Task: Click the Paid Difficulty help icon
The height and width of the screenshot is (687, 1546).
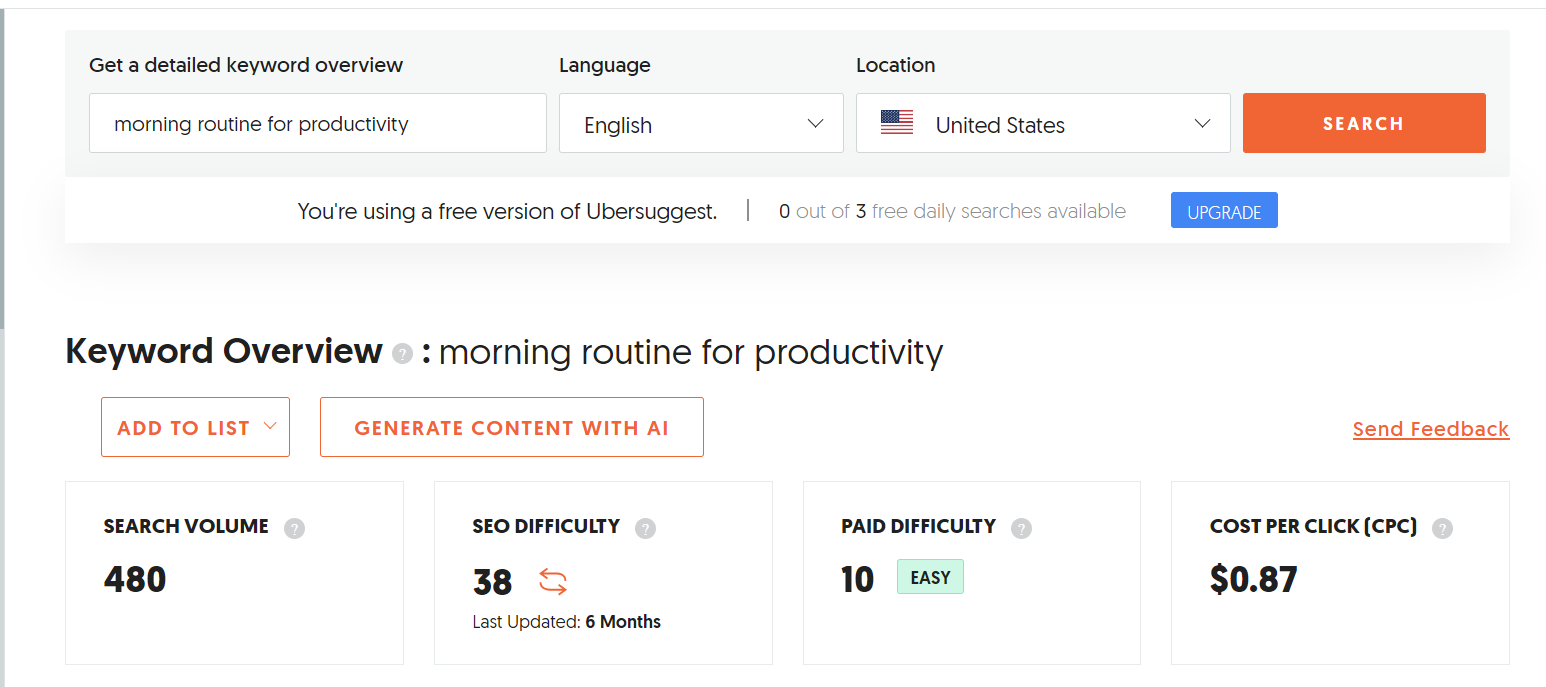Action: tap(1021, 528)
